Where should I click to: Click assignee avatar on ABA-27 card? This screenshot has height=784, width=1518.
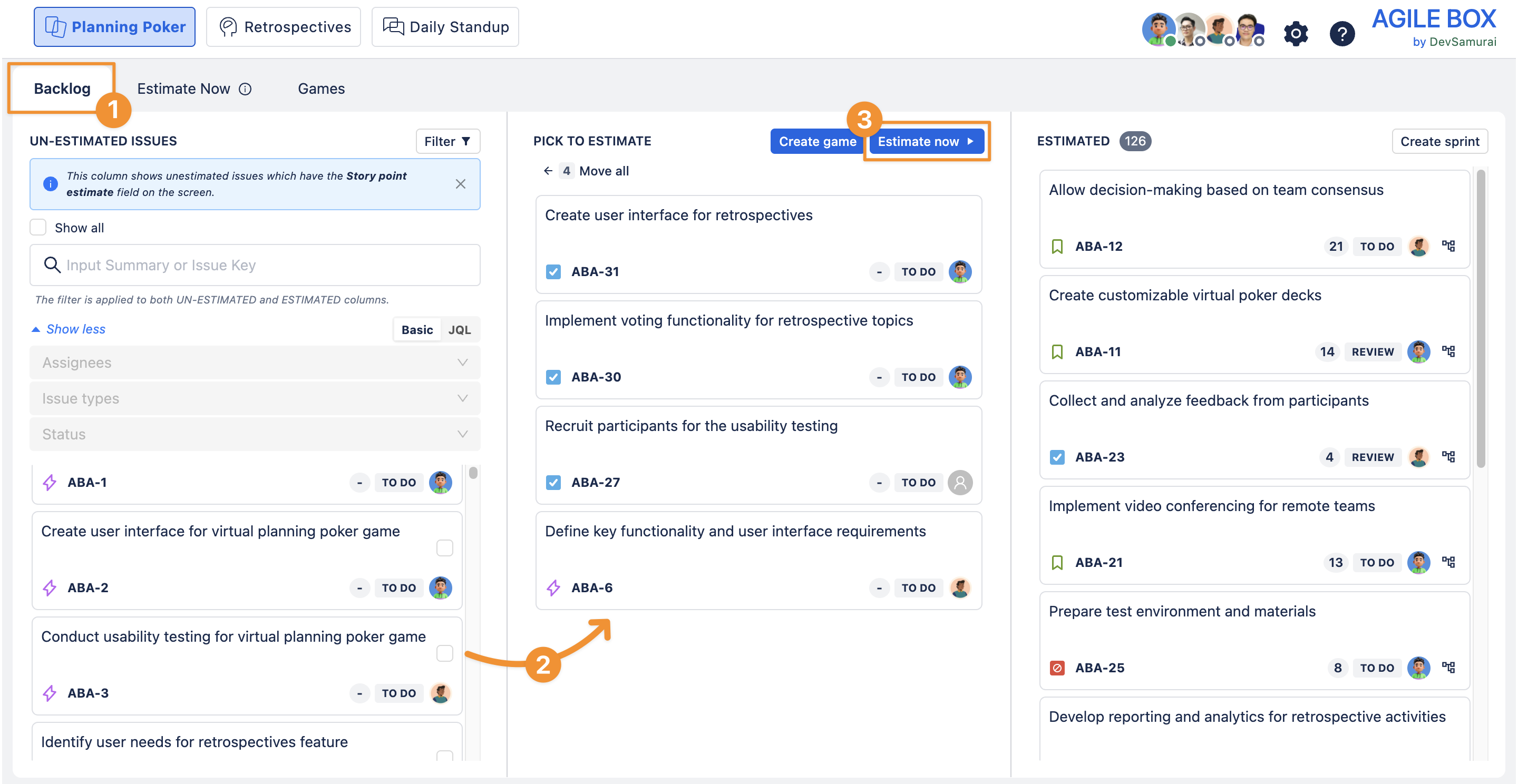coord(959,483)
